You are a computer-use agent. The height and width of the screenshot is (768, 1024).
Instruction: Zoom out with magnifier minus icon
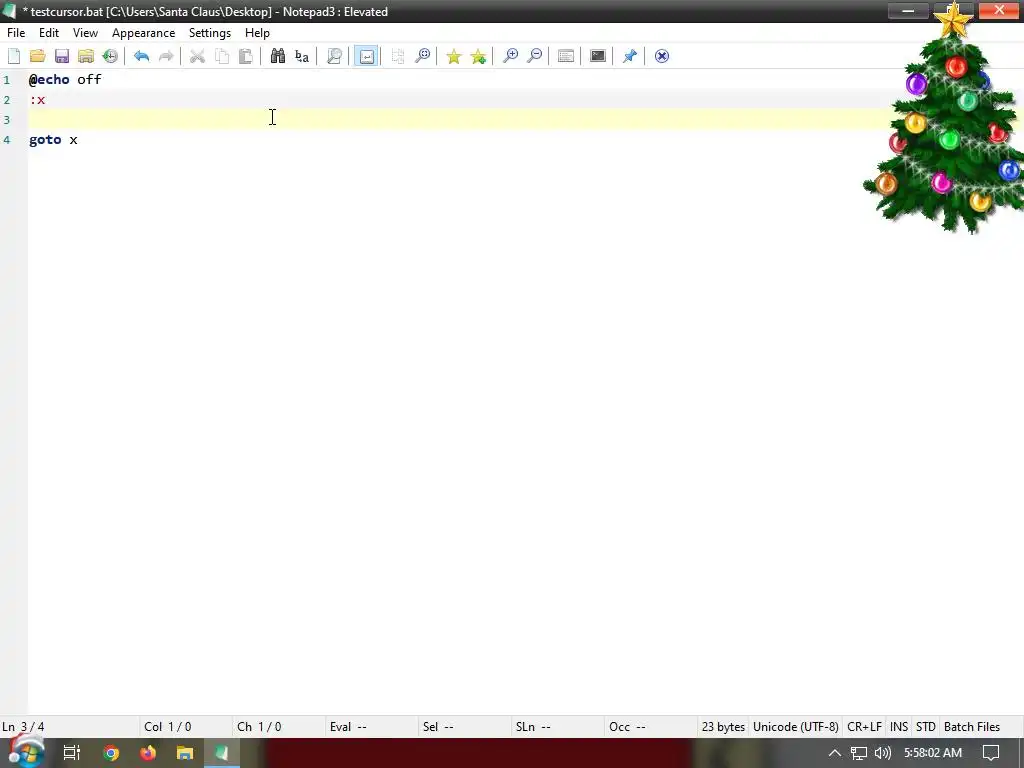(x=534, y=56)
